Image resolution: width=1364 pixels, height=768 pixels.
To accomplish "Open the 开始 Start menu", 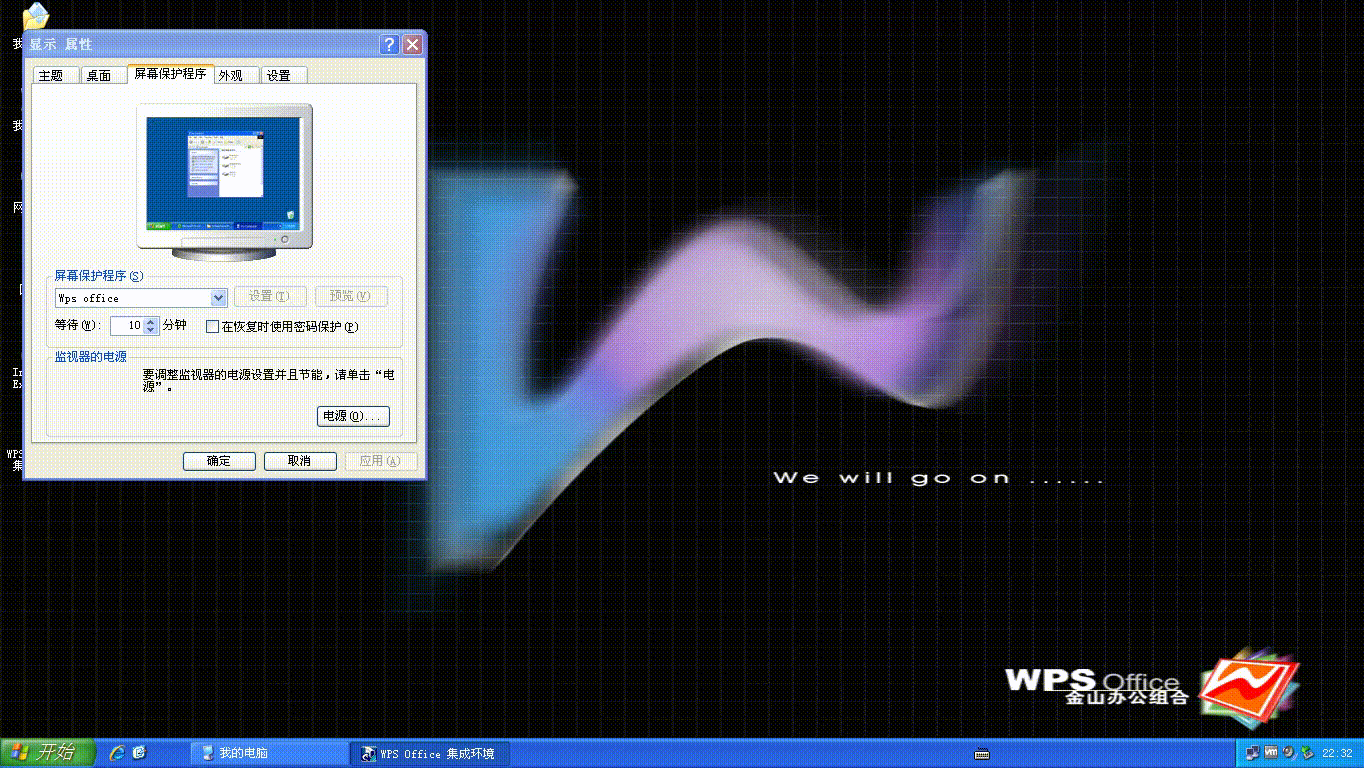I will 47,753.
